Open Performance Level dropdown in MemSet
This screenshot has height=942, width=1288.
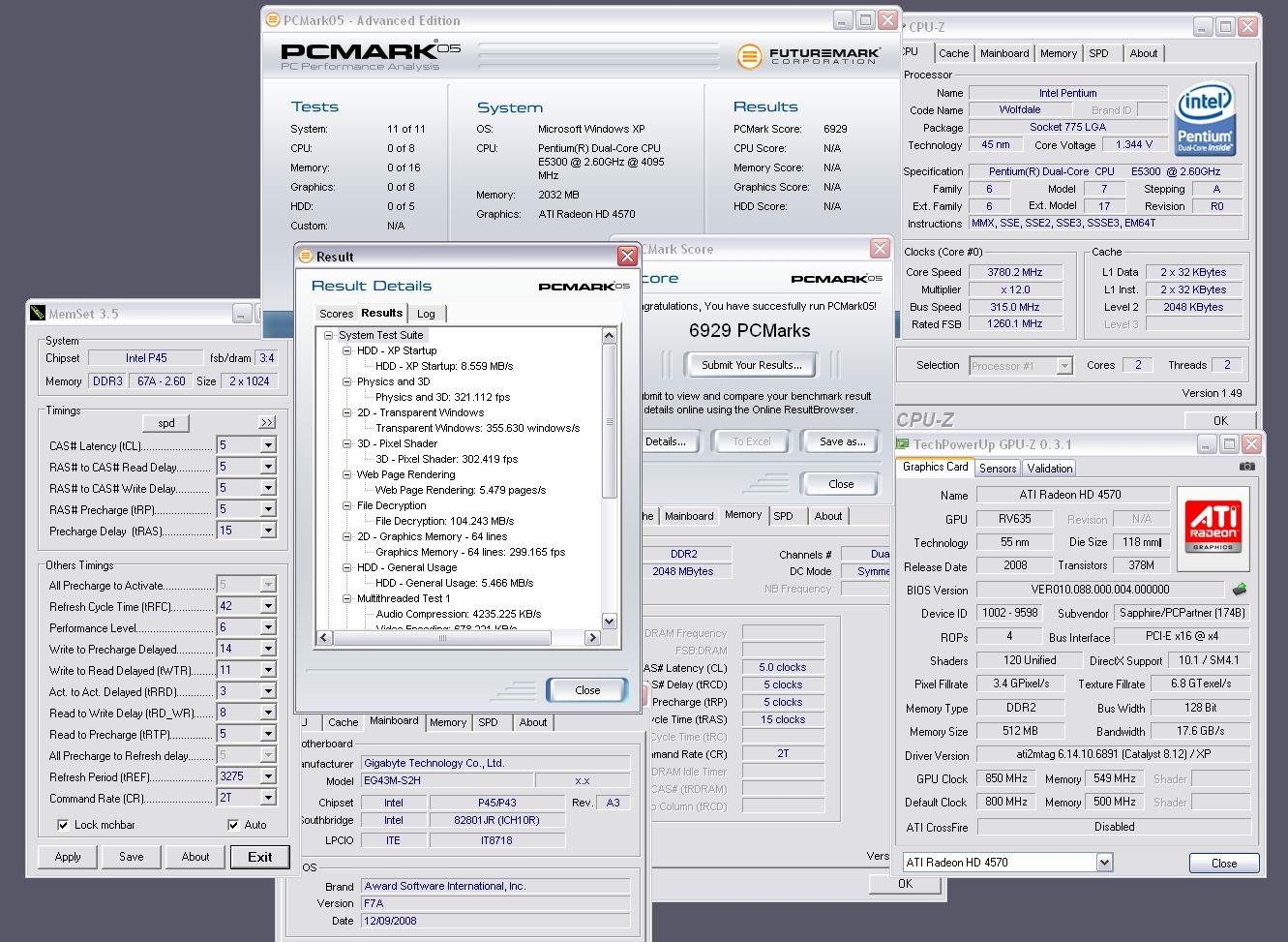click(x=268, y=627)
